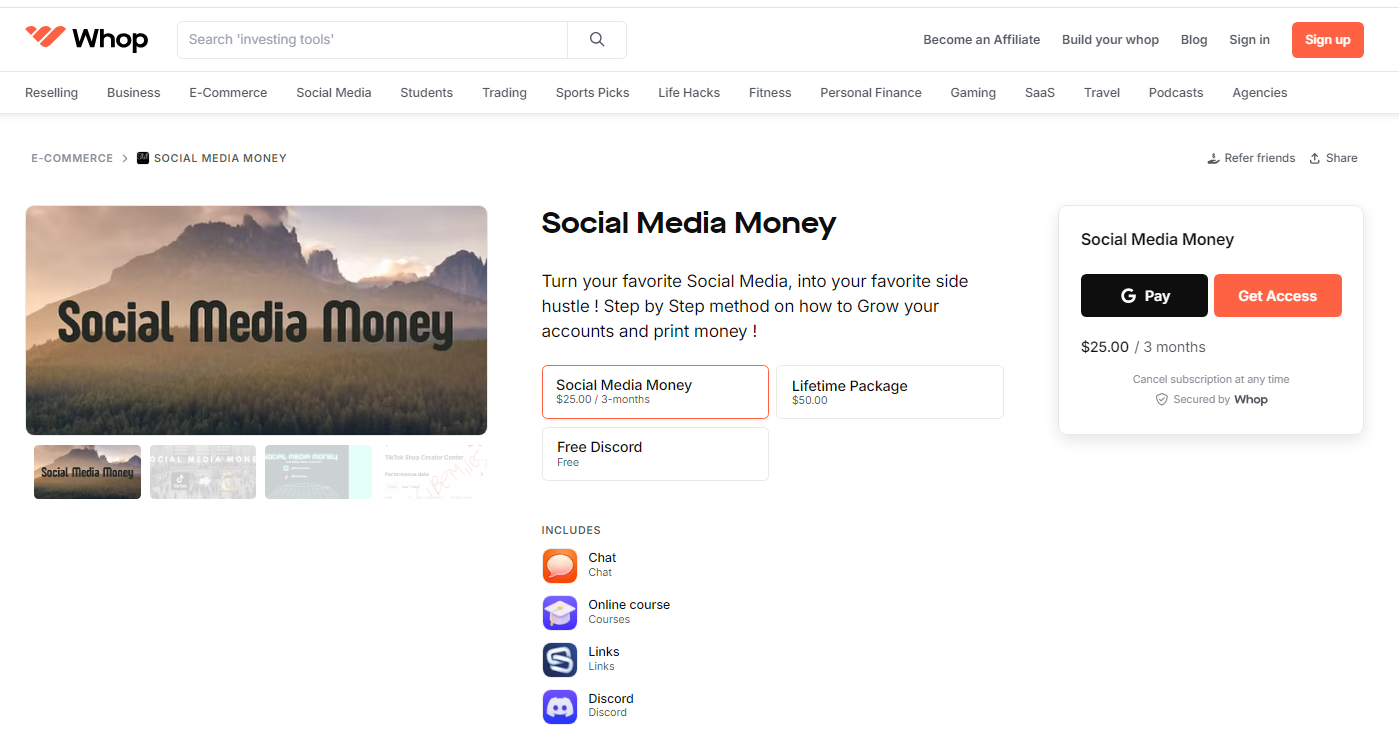Switch to the Gaming tab
The image size is (1399, 751).
(972, 92)
